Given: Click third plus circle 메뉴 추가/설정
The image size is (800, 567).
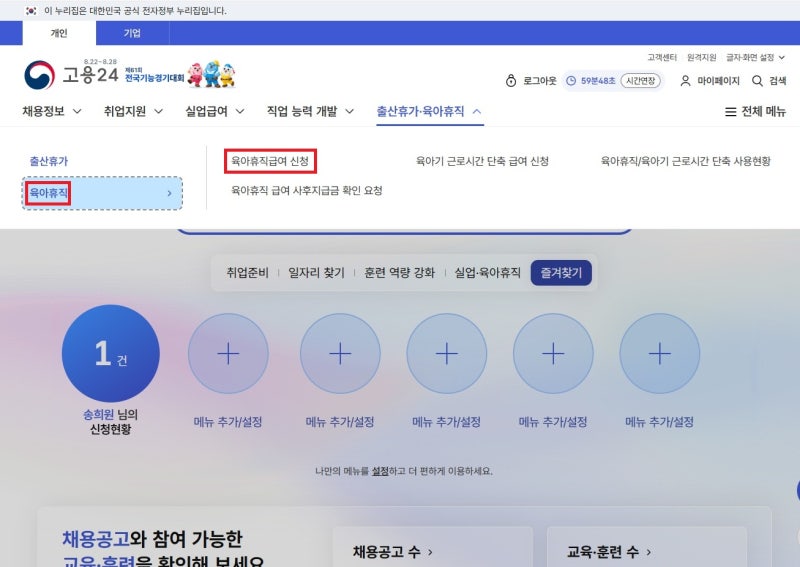Looking at the screenshot, I should coord(446,354).
